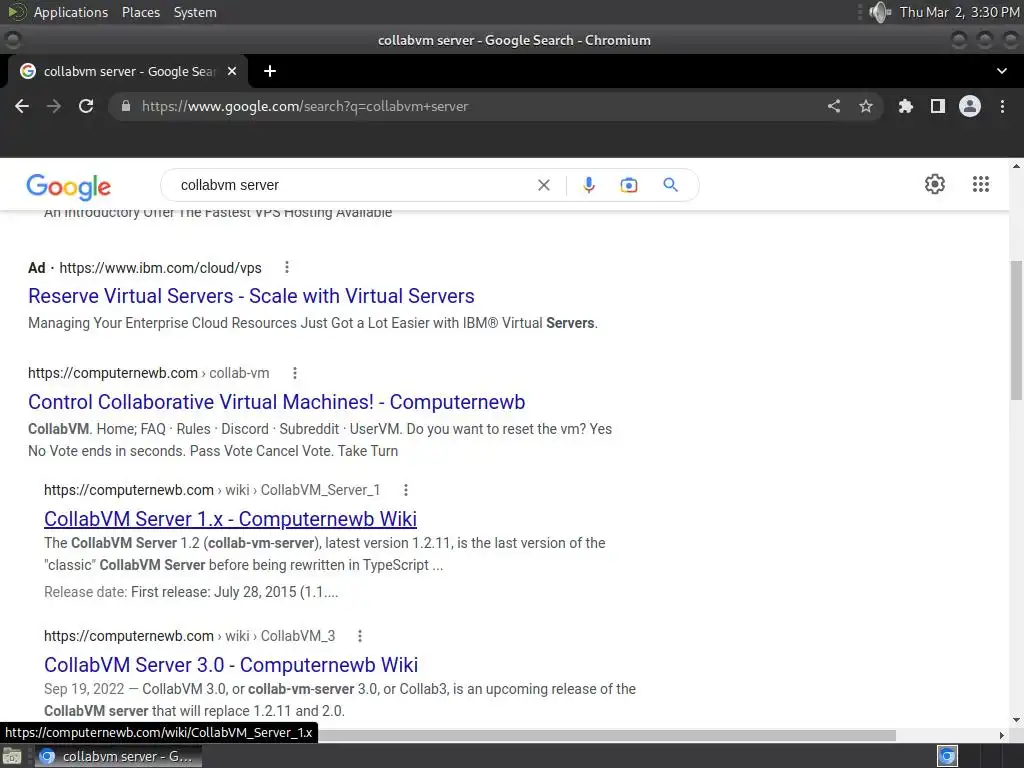Click the scrollbar down arrow
Screen dimensions: 1024x768
(x=1016, y=720)
